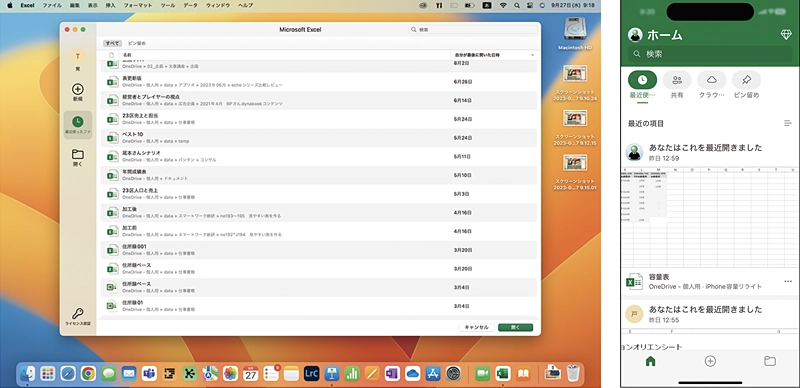Tap the folder icon in iPhone bottom bar
Screen dimensions: 800x388
coord(770,361)
